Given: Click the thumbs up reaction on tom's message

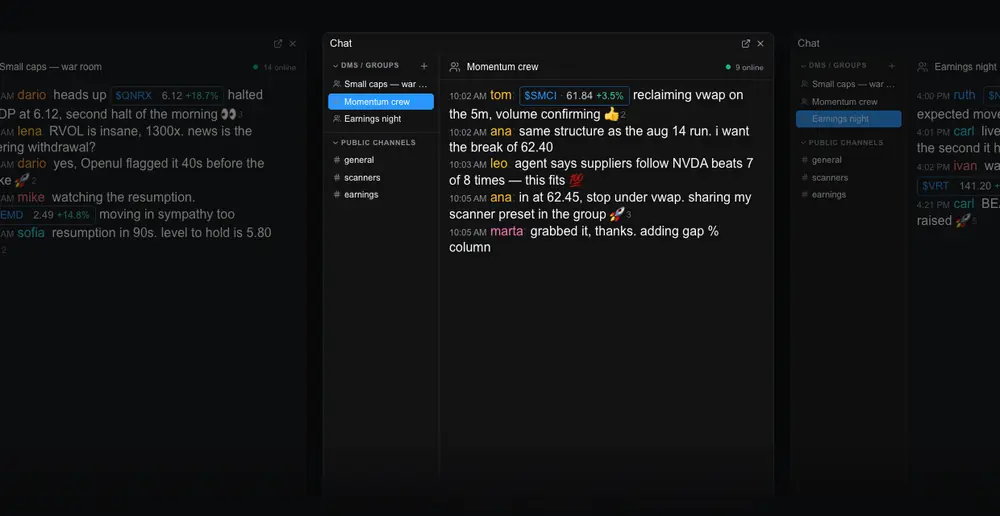Looking at the screenshot, I should (x=612, y=114).
